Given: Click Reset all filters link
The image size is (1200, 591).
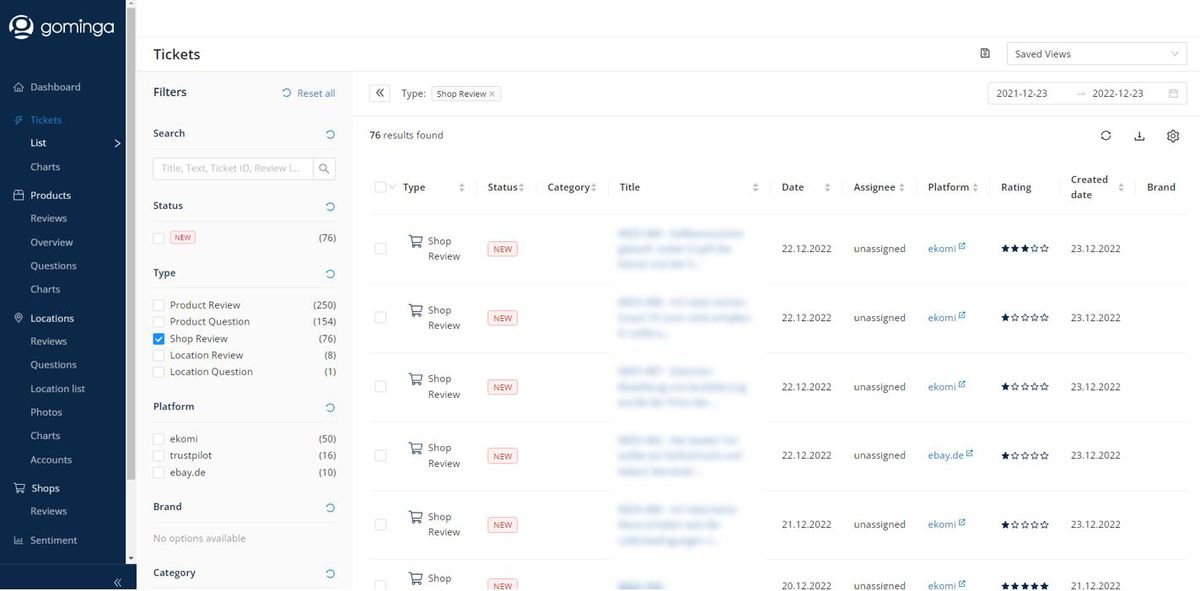Looking at the screenshot, I should [x=309, y=93].
